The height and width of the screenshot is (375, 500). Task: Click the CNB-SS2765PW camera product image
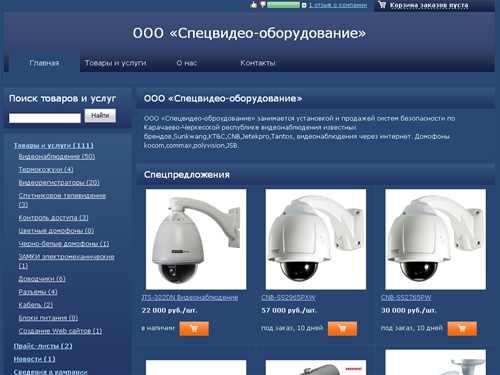[x=435, y=239]
